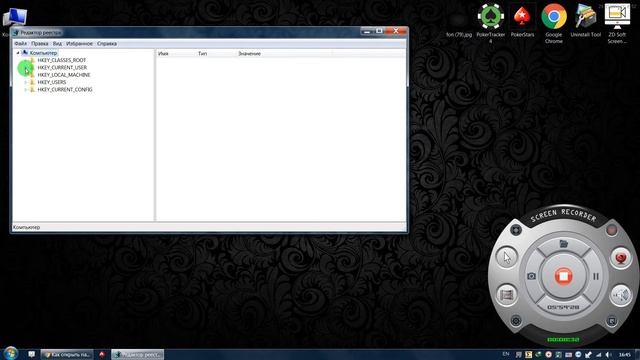The width and height of the screenshot is (640, 360).
Task: Select the Компьютер root node
Action: pos(43,53)
